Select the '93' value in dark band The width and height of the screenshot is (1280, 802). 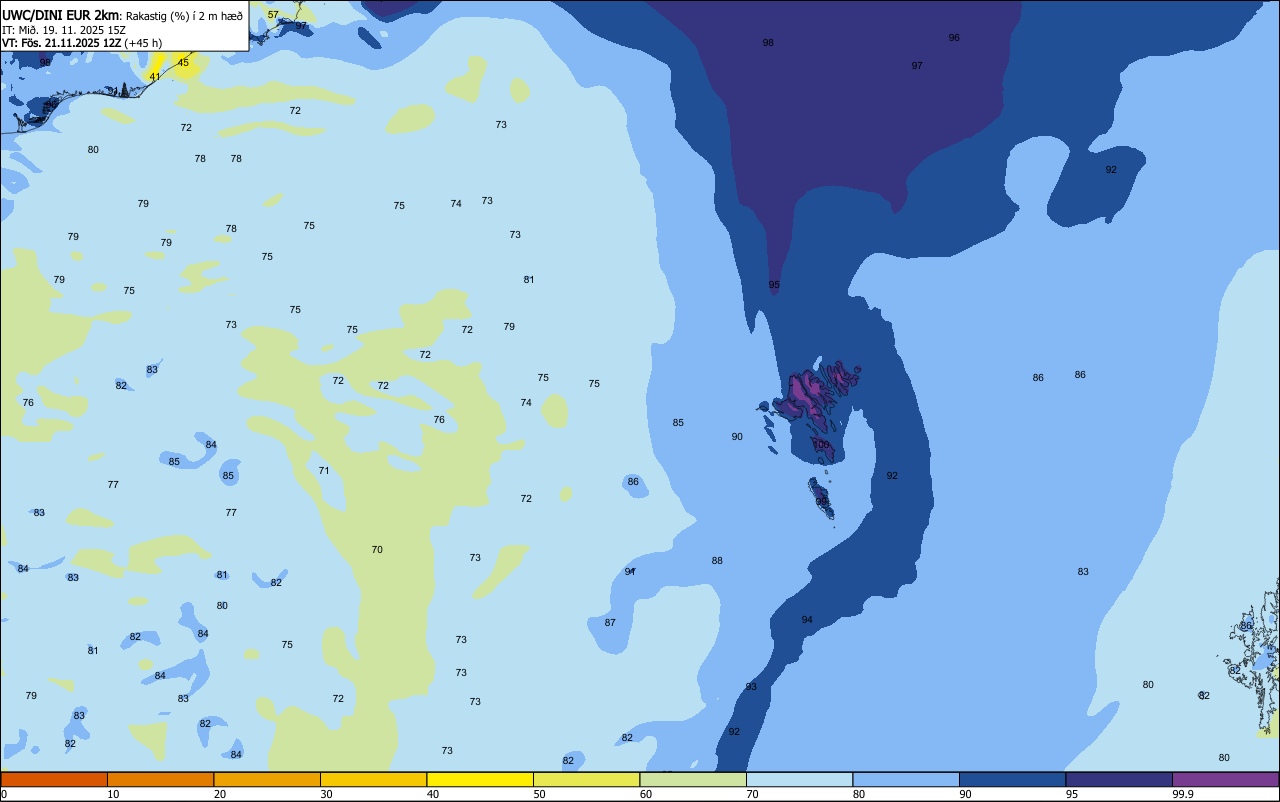point(751,687)
